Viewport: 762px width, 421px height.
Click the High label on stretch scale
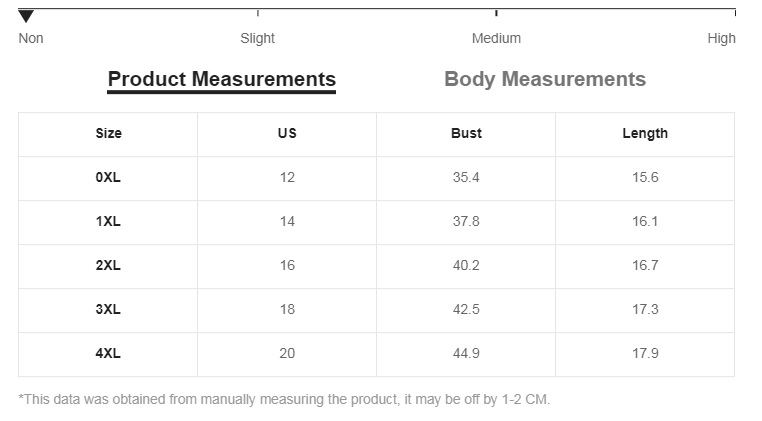pos(721,38)
